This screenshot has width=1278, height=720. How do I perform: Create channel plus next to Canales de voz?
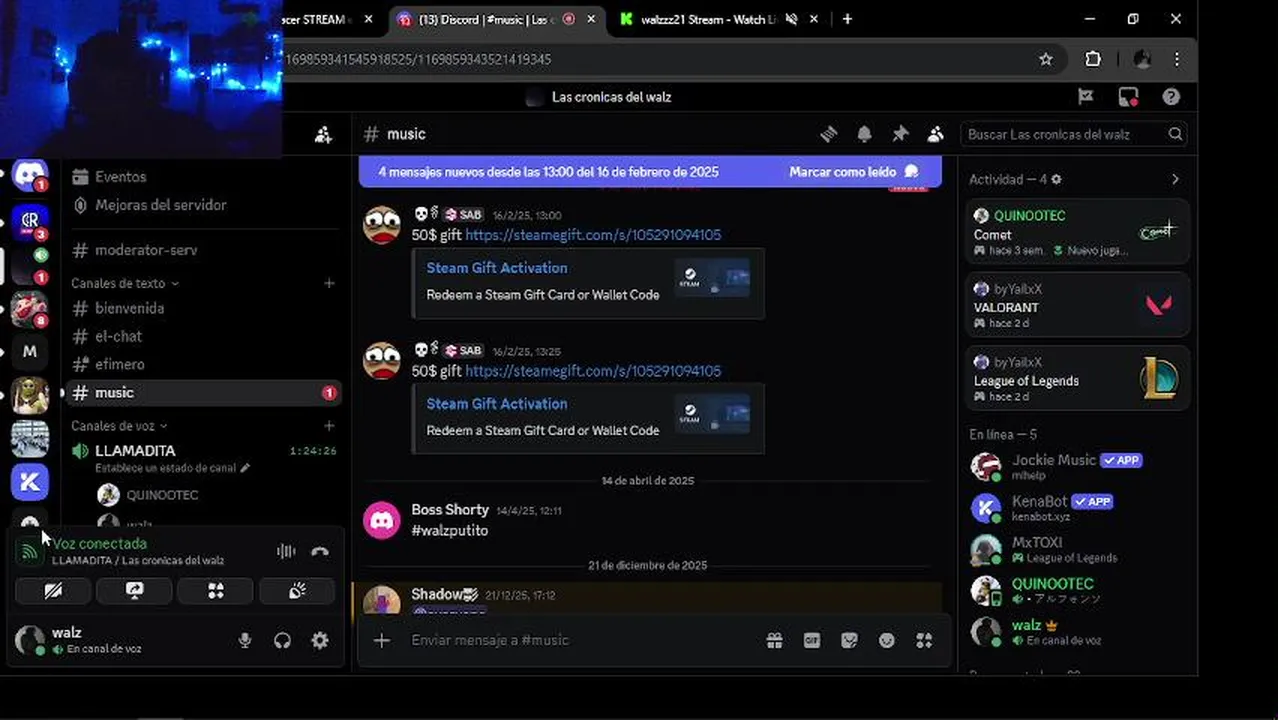pyautogui.click(x=329, y=426)
